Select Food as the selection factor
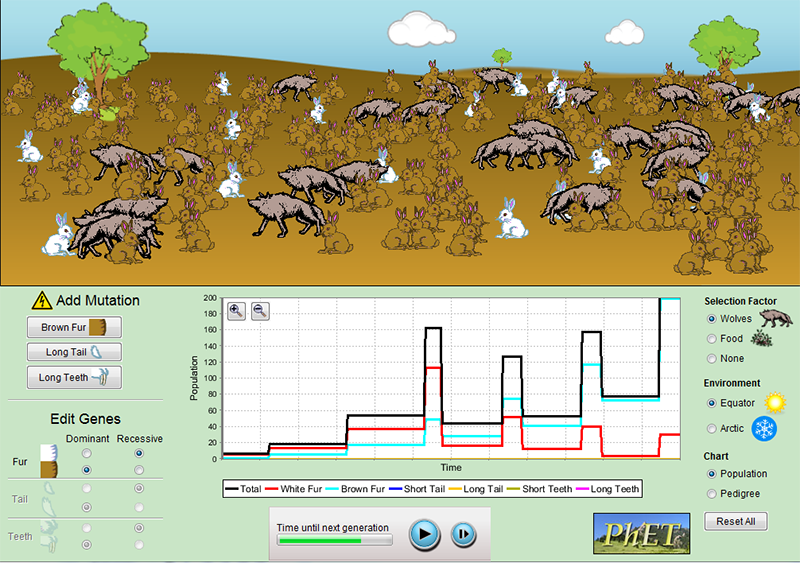 711,339
